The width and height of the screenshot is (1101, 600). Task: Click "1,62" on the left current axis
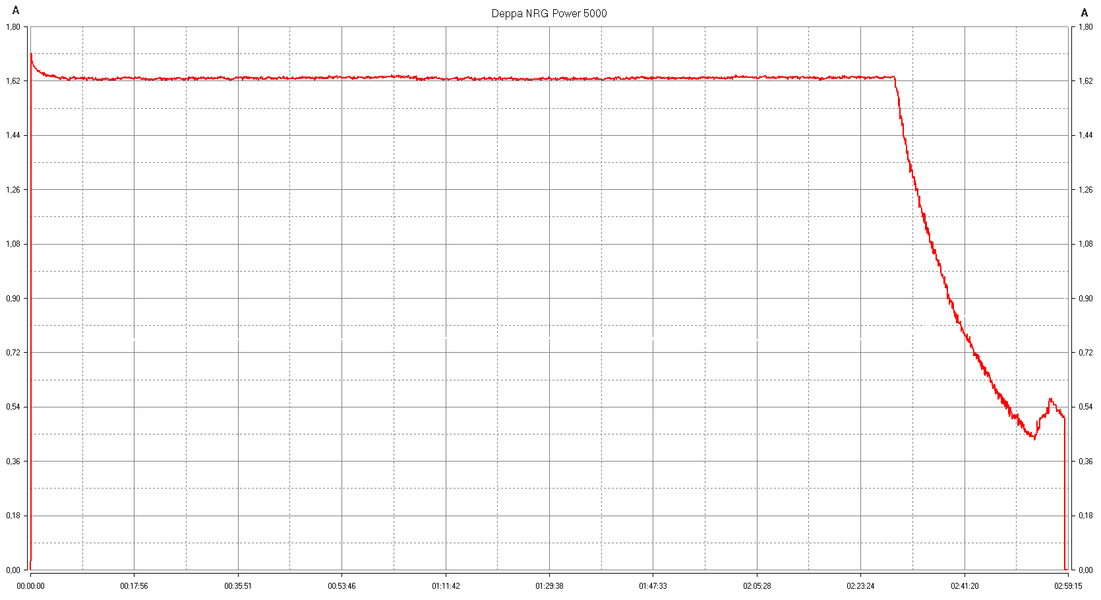coord(13,81)
